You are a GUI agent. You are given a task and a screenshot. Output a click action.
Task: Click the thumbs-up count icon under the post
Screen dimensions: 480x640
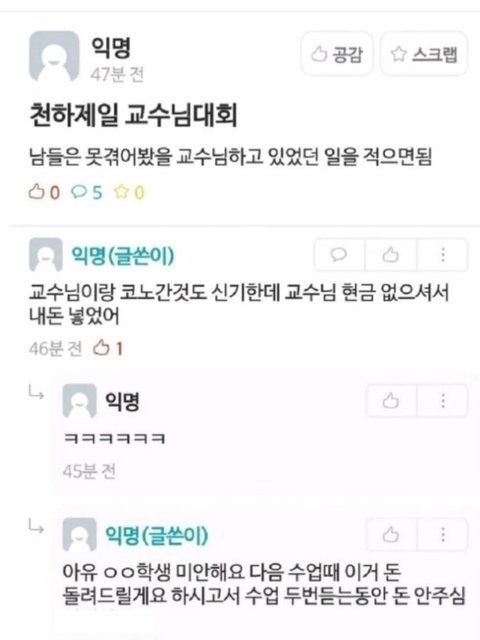(x=36, y=191)
